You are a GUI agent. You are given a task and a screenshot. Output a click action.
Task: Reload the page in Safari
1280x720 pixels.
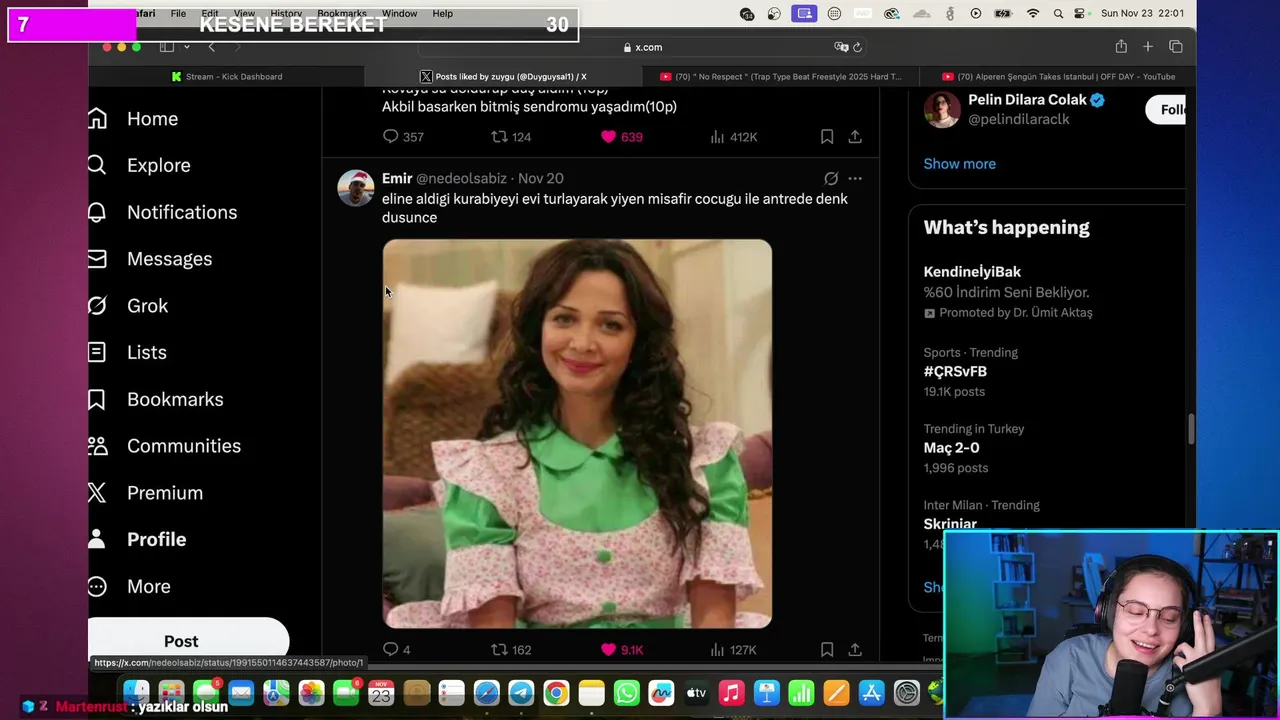point(857,47)
